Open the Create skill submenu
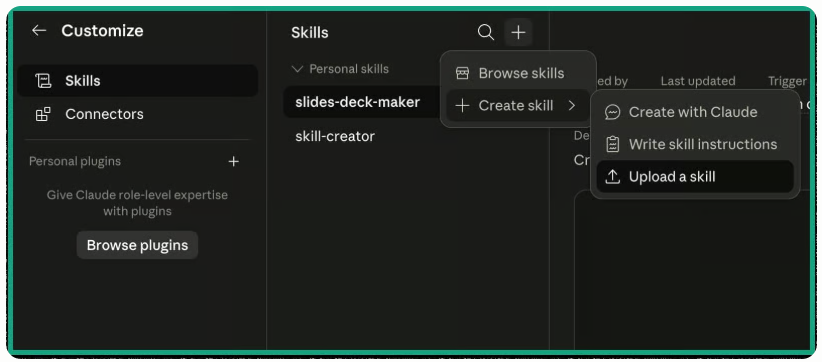This screenshot has height=362, width=822. (x=518, y=106)
